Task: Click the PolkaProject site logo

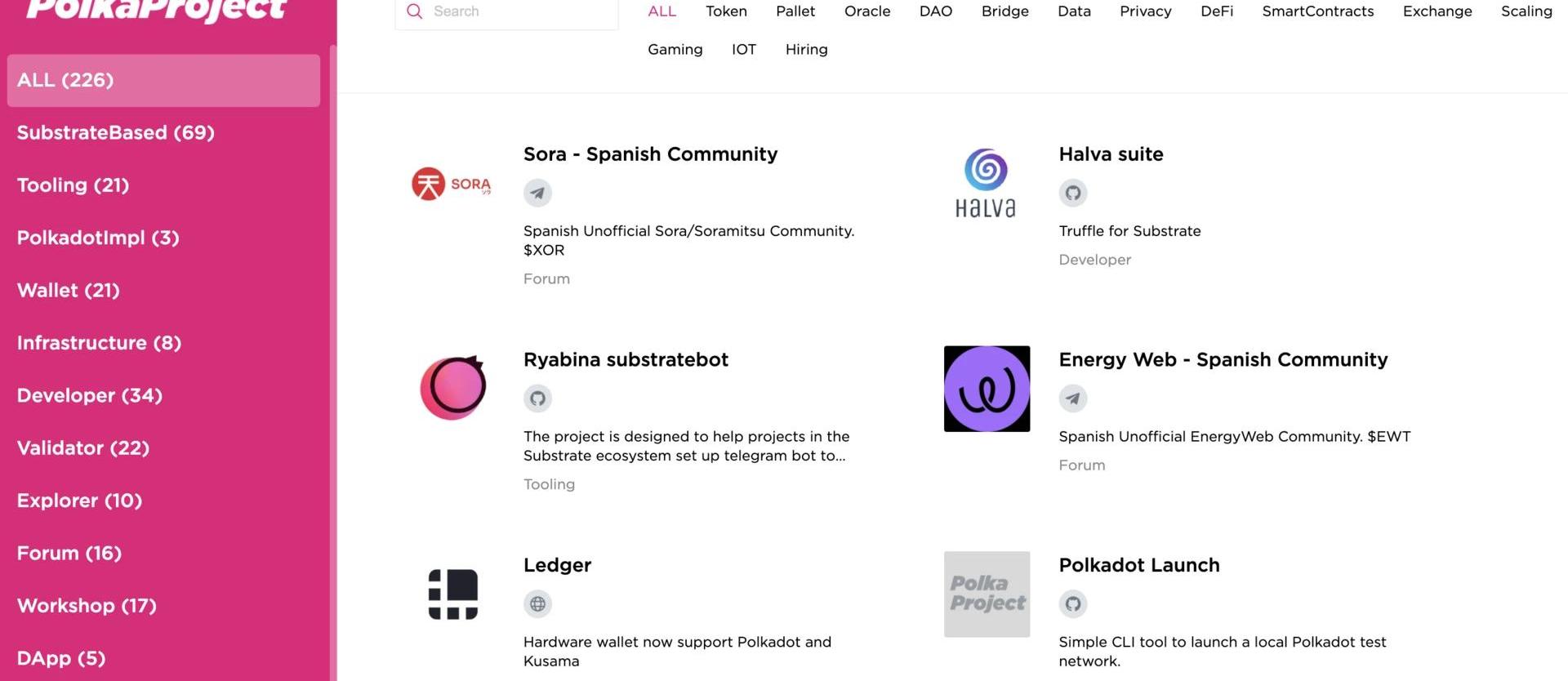Action: 156,10
